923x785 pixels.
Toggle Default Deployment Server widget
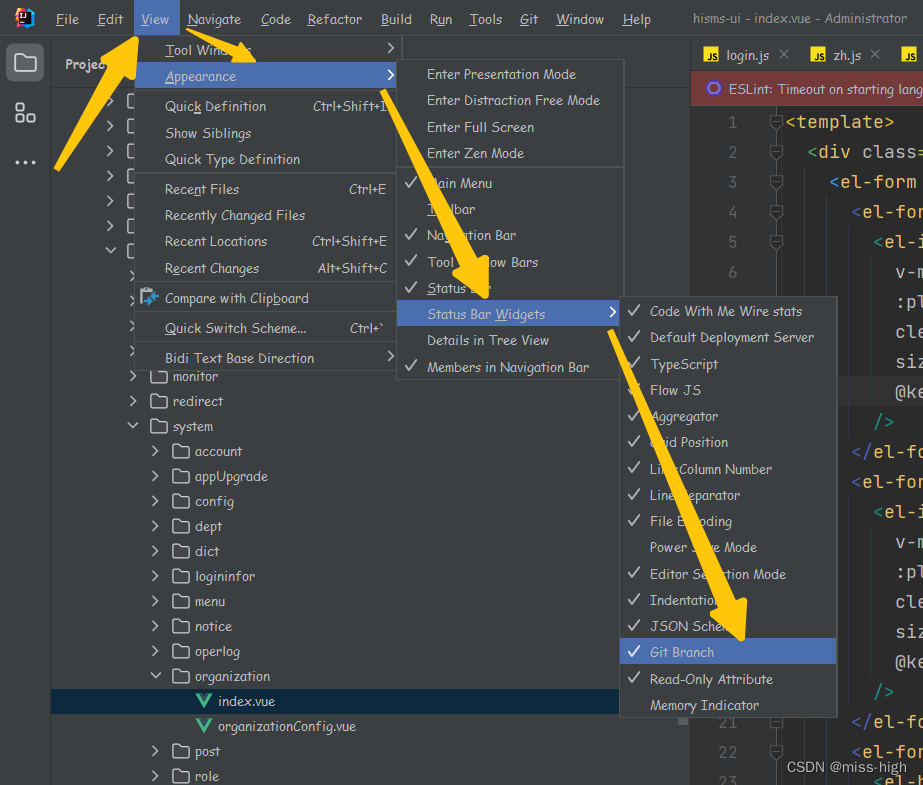click(728, 337)
